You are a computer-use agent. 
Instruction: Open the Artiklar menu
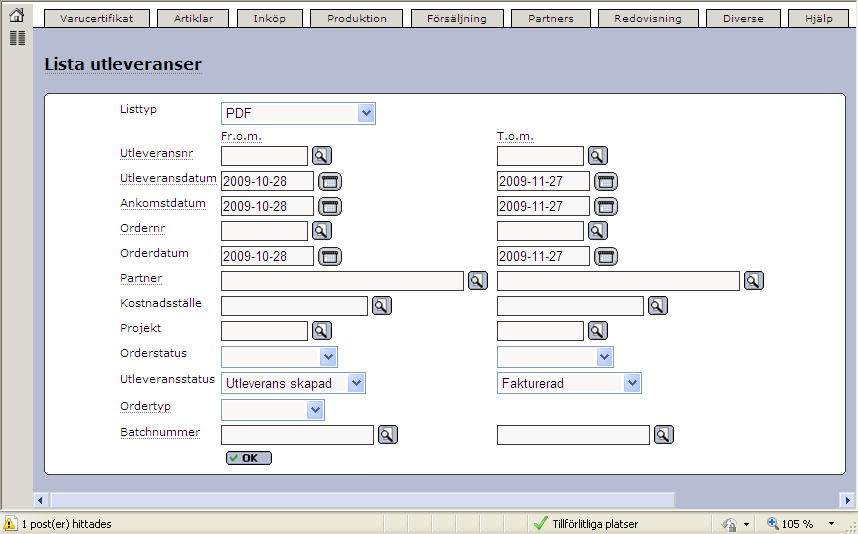(x=193, y=18)
